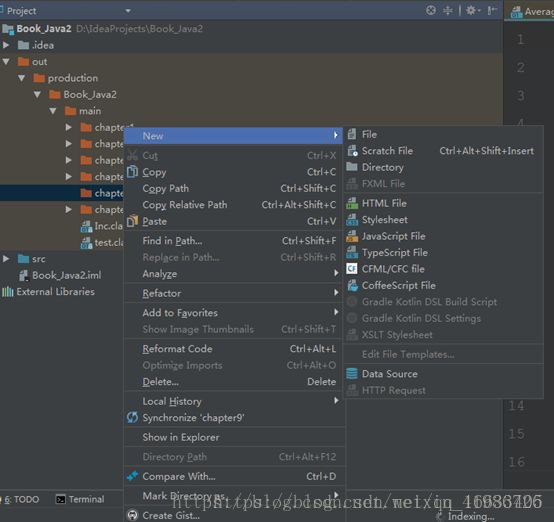Collapse the Book_Java2 output folder

click(x=37, y=94)
